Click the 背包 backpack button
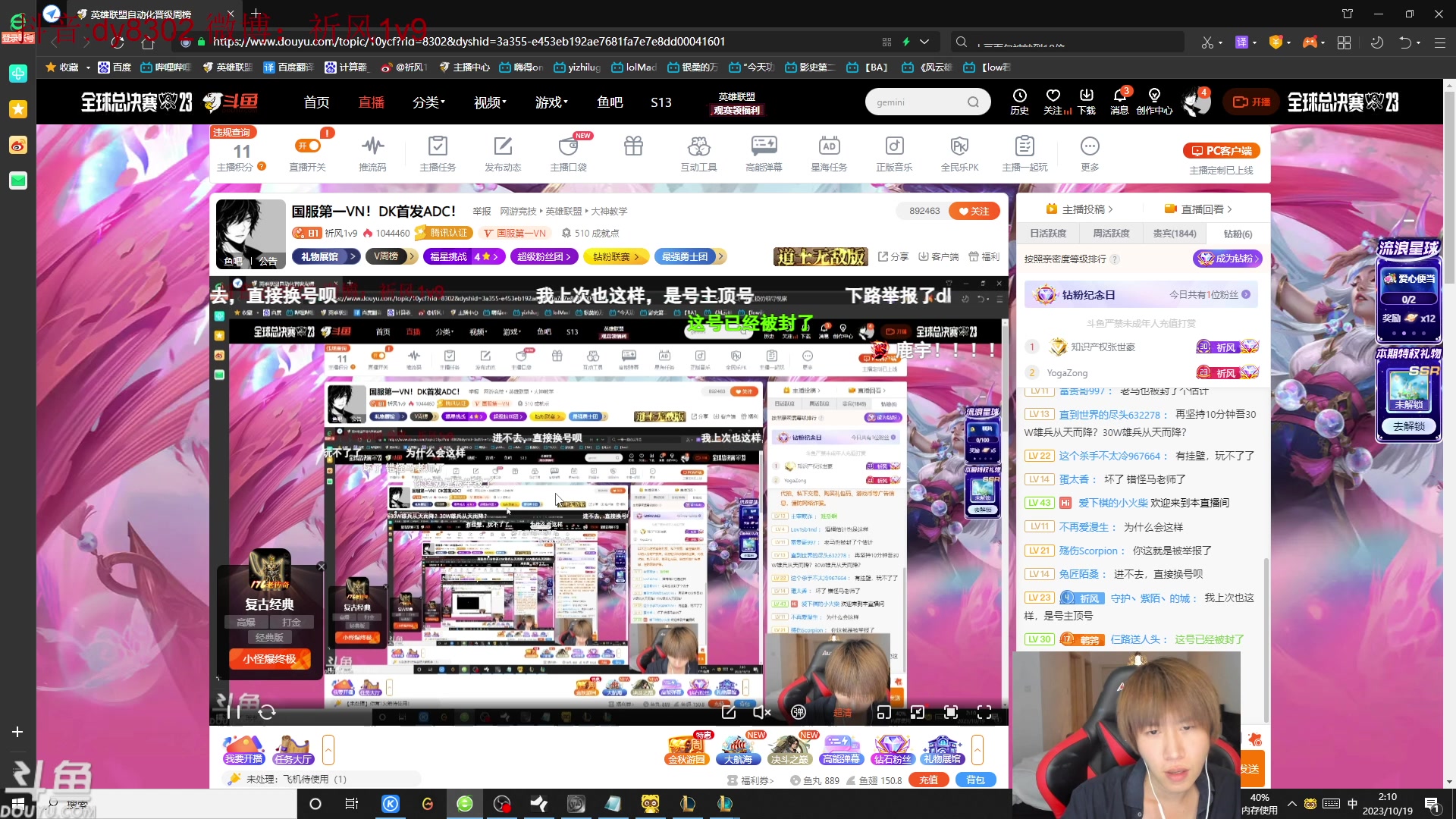 975,780
